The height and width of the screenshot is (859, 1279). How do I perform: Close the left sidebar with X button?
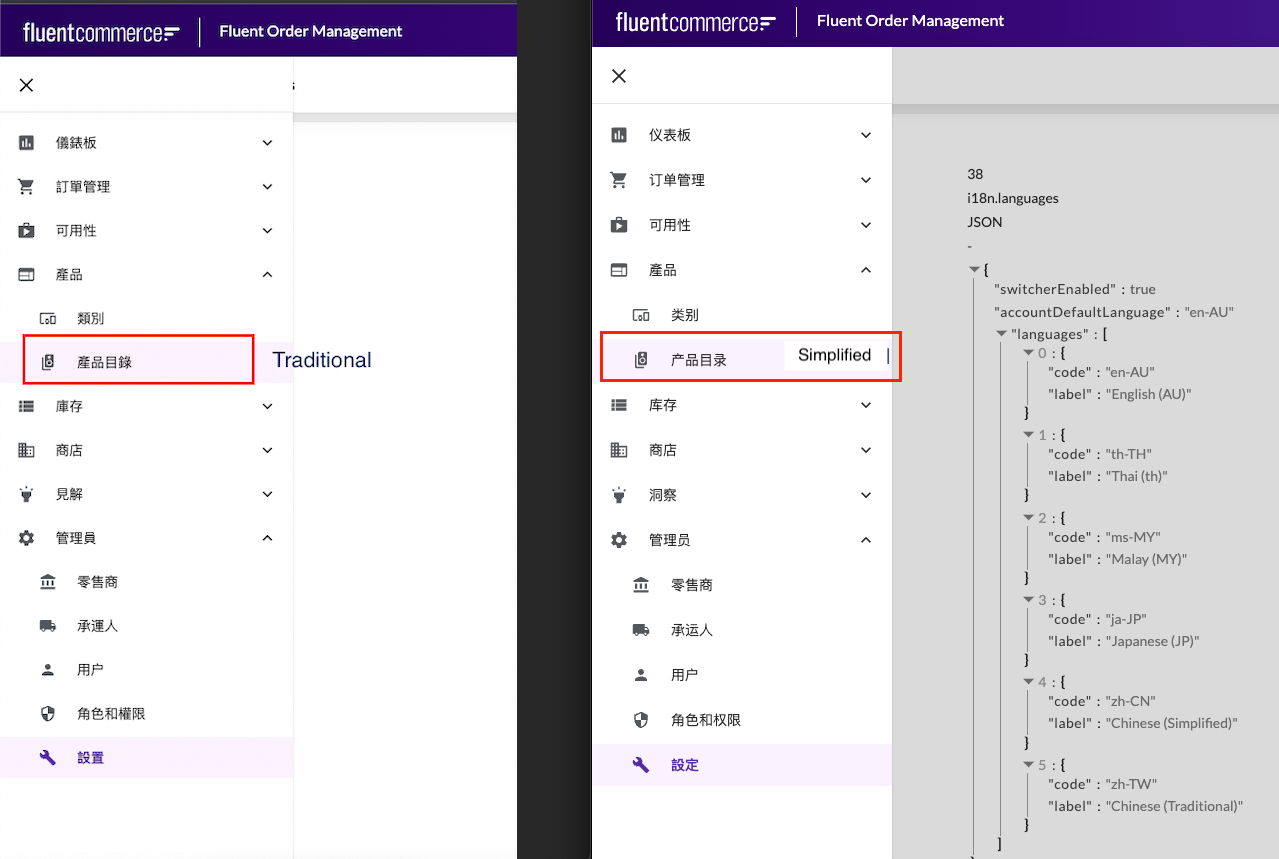[27, 85]
